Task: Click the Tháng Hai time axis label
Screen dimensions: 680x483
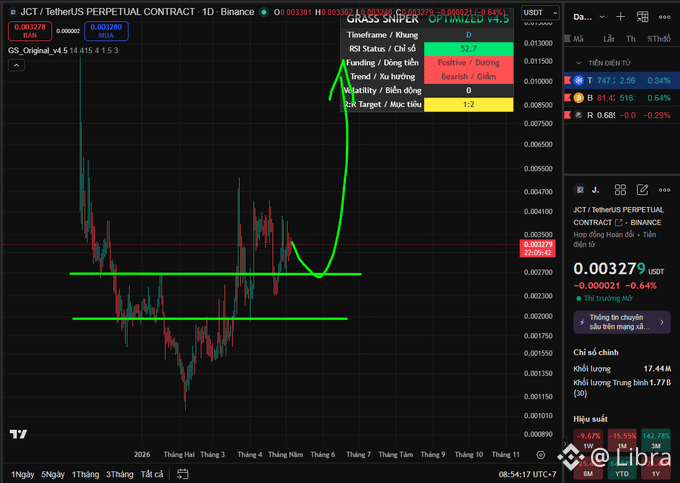Action: coord(179,454)
